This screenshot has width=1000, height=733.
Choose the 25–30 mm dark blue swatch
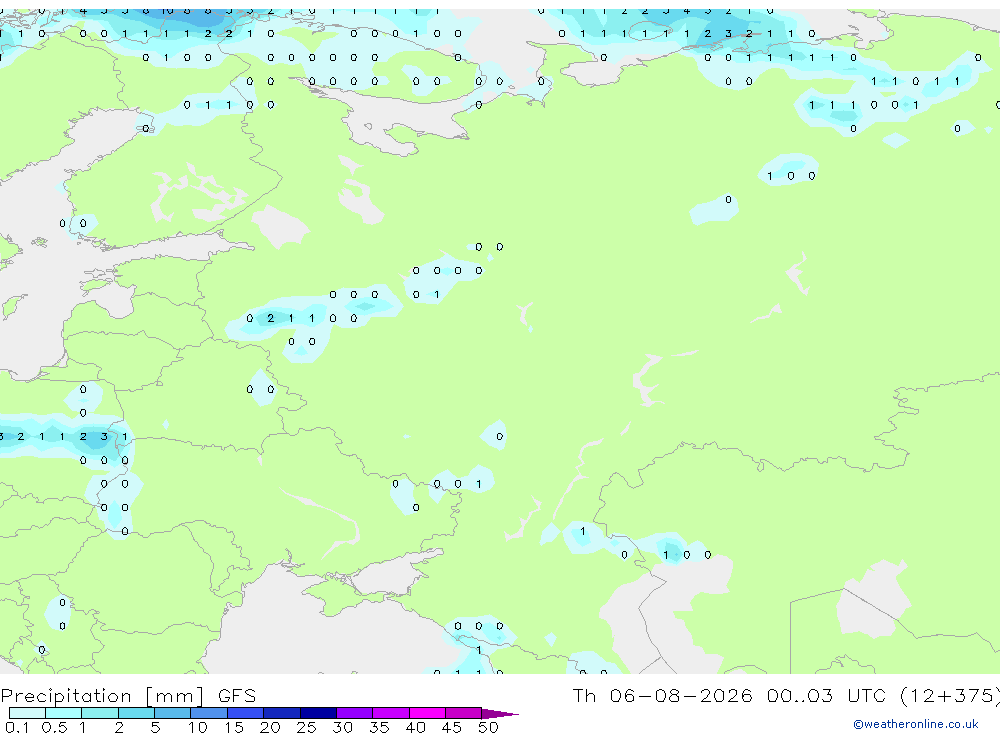(x=318, y=713)
